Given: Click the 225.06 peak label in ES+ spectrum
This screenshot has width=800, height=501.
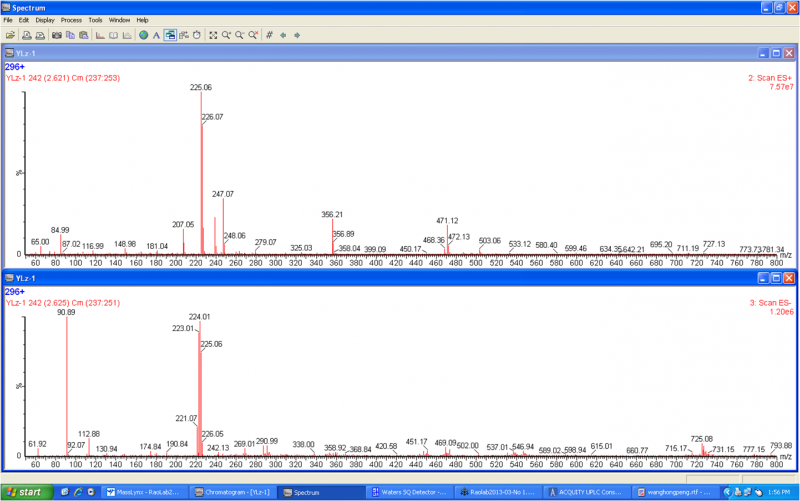Looking at the screenshot, I should pyautogui.click(x=201, y=88).
